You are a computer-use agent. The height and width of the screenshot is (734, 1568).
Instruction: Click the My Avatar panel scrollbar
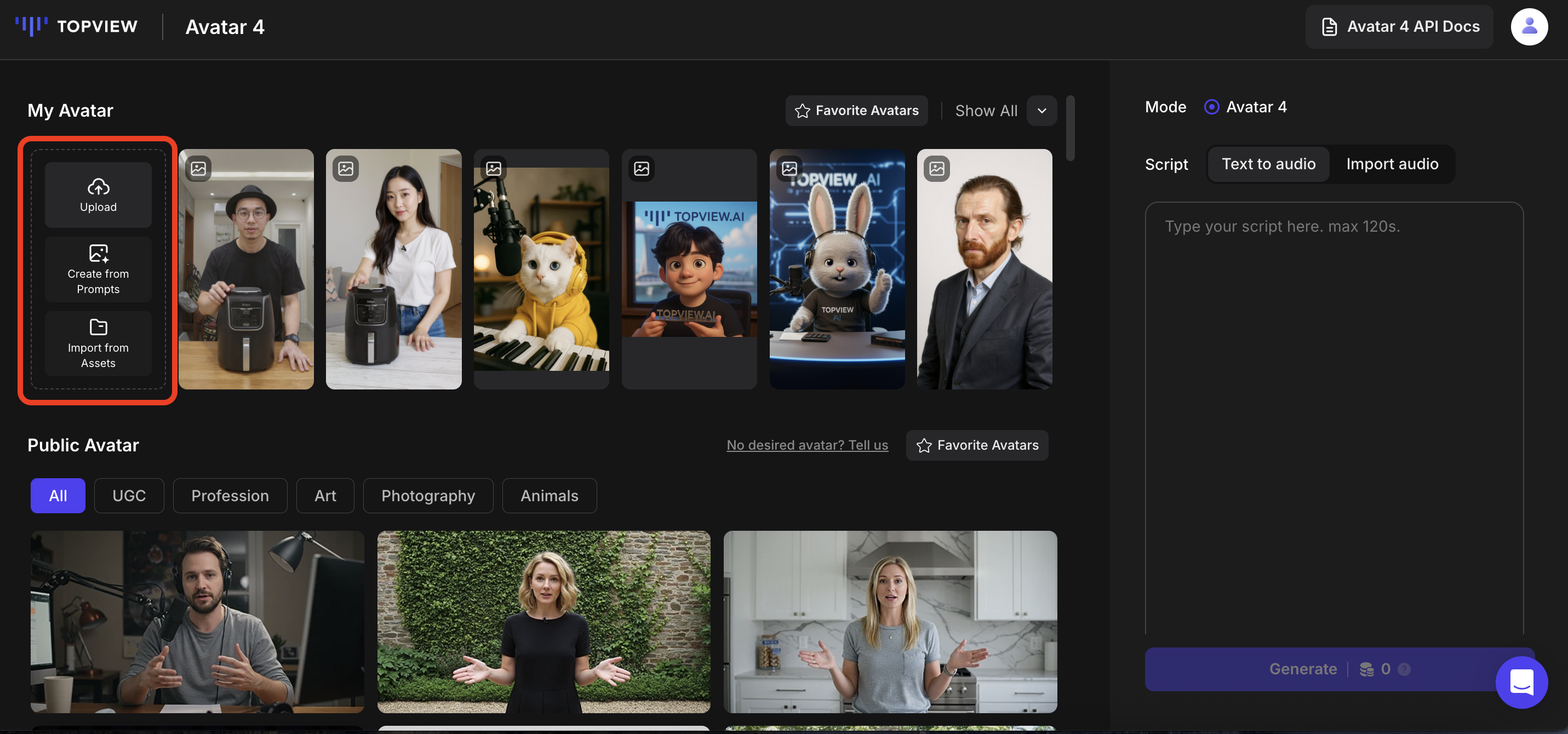(x=1070, y=129)
